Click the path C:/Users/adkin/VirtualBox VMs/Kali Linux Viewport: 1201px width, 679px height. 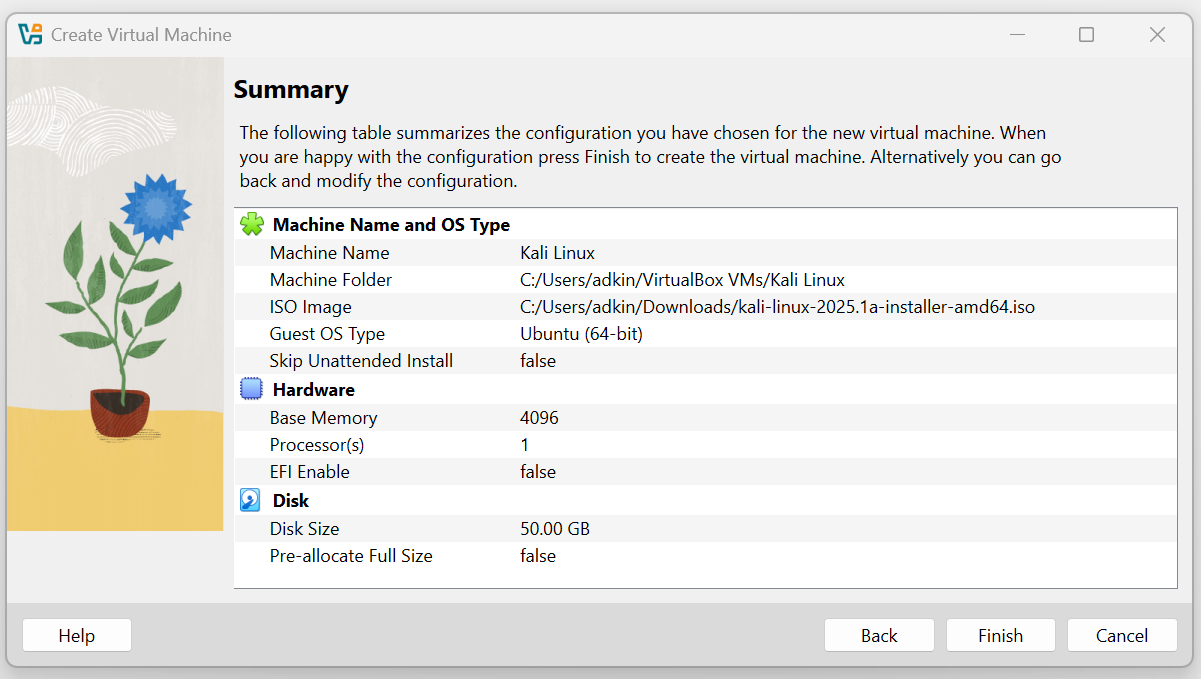tap(683, 280)
